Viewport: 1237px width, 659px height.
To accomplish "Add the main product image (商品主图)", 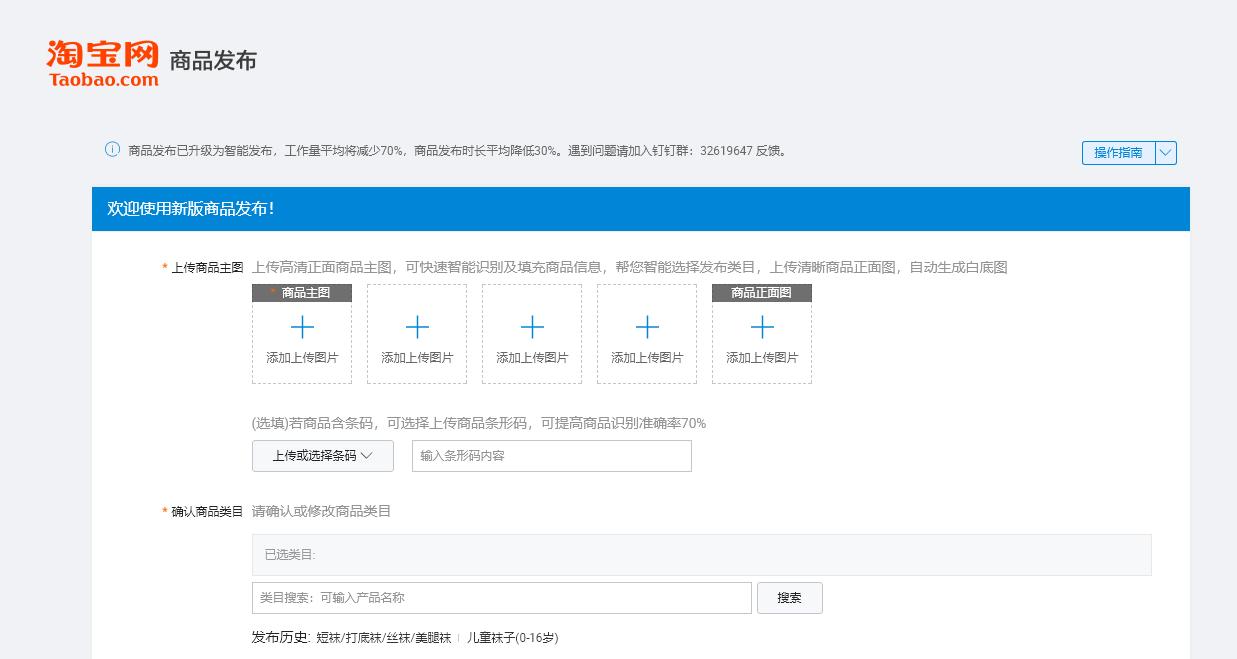I will 301,333.
